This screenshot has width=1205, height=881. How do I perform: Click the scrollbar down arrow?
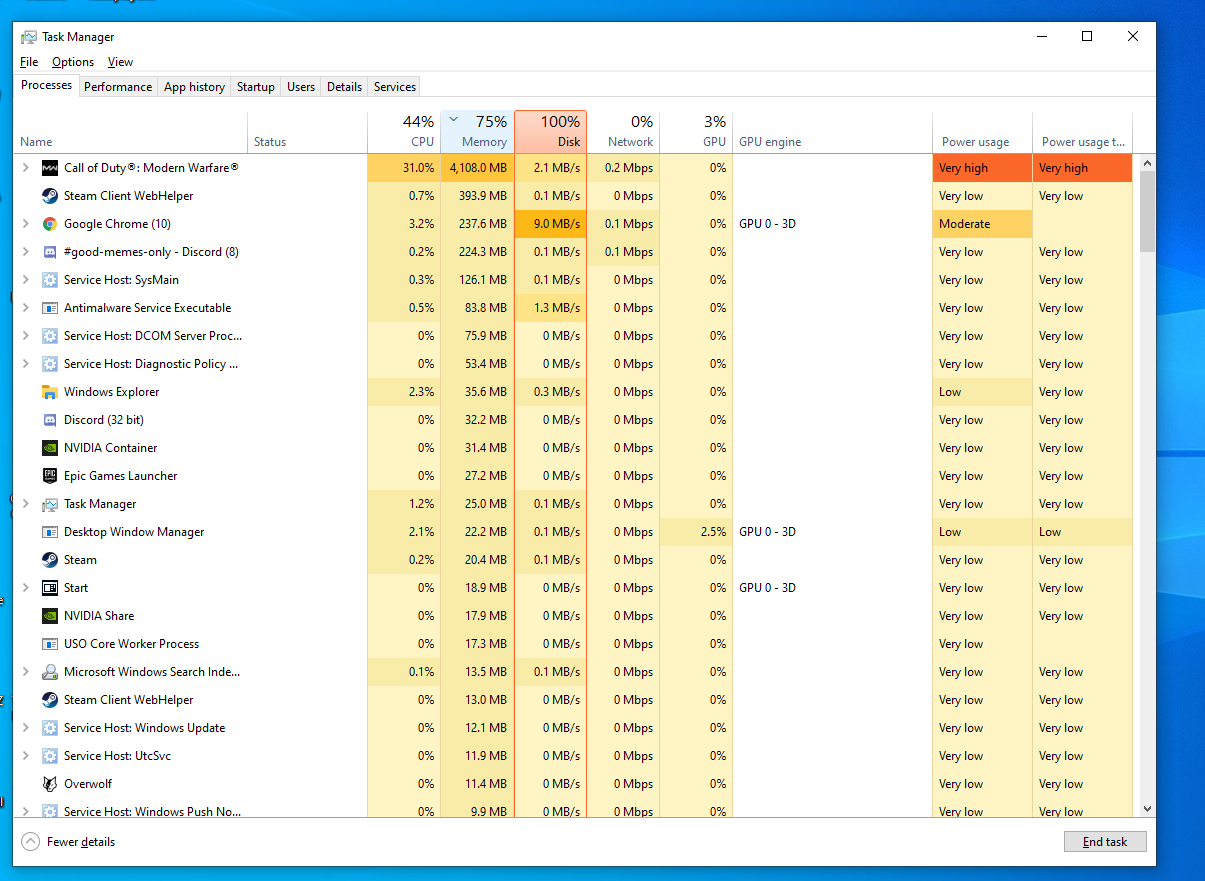click(1147, 808)
